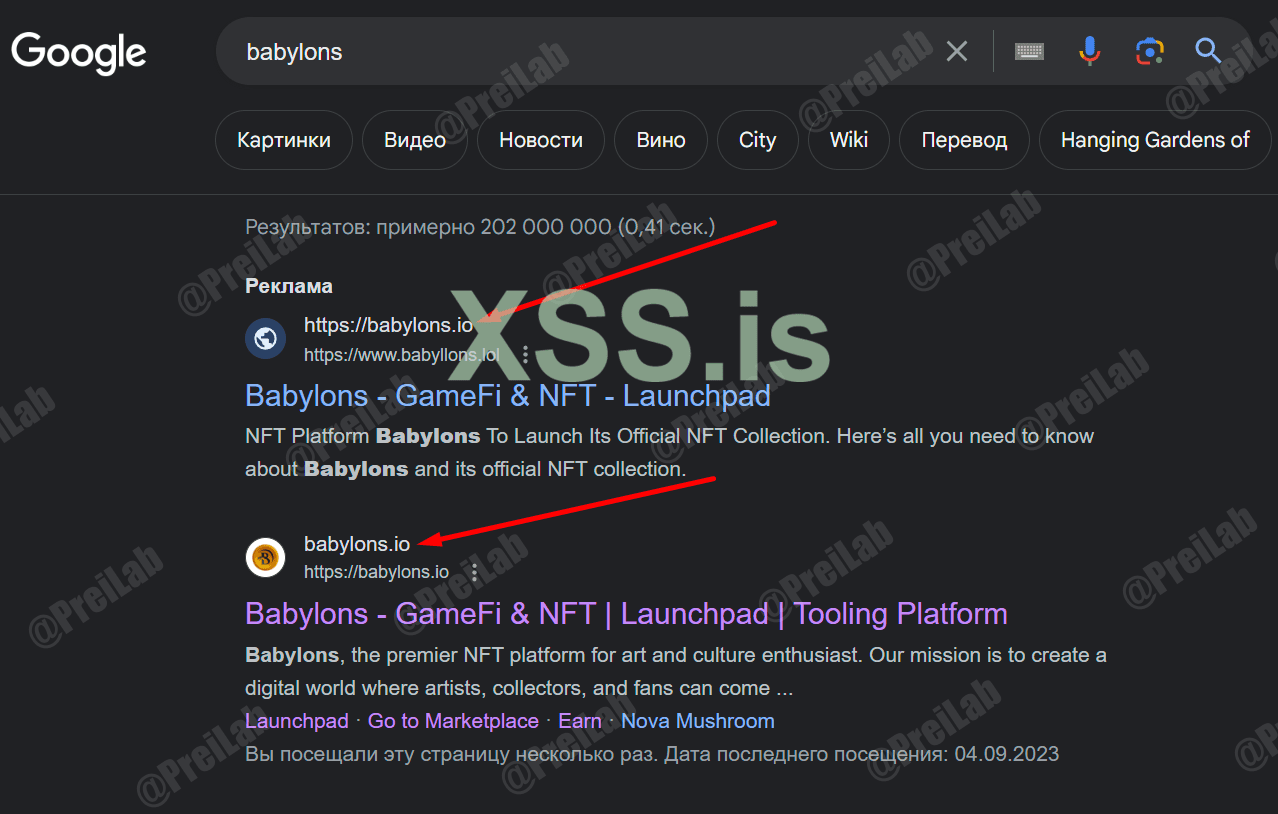
Task: Click the babylons.io site favicon
Action: click(x=265, y=557)
